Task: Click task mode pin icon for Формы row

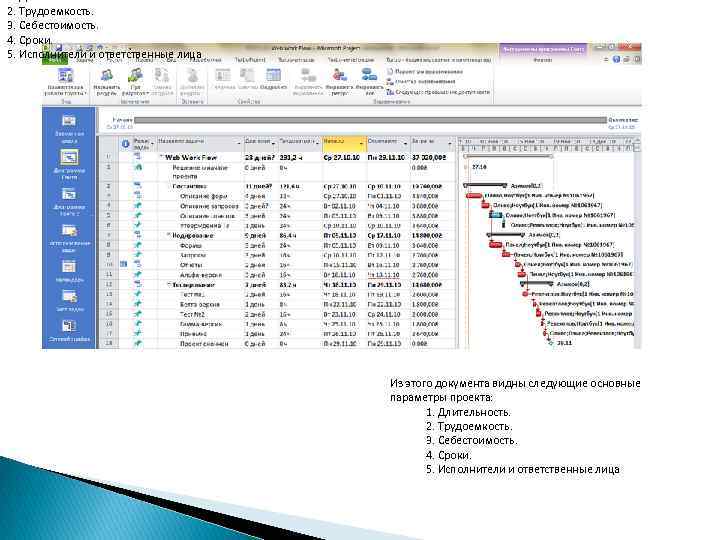Action: 138,245
